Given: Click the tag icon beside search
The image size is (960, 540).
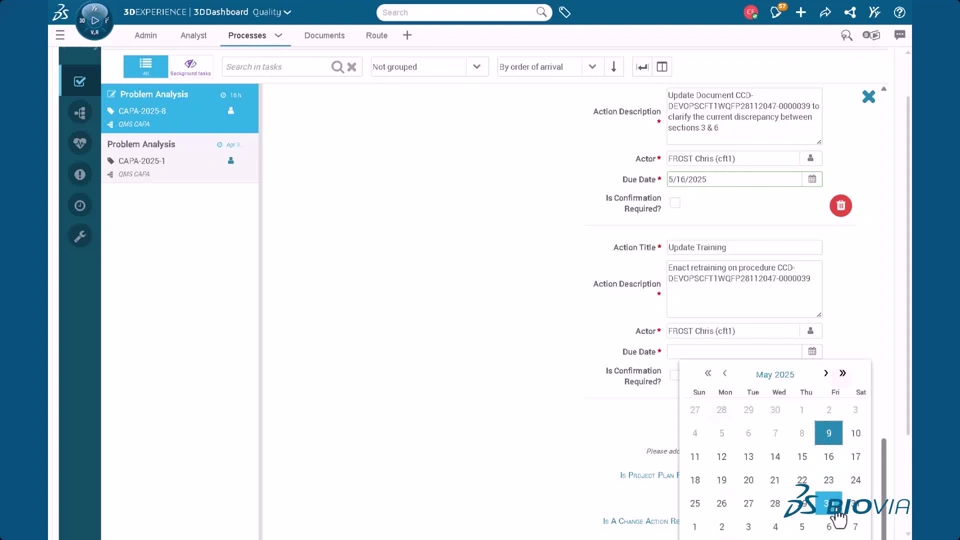Looking at the screenshot, I should (x=564, y=12).
